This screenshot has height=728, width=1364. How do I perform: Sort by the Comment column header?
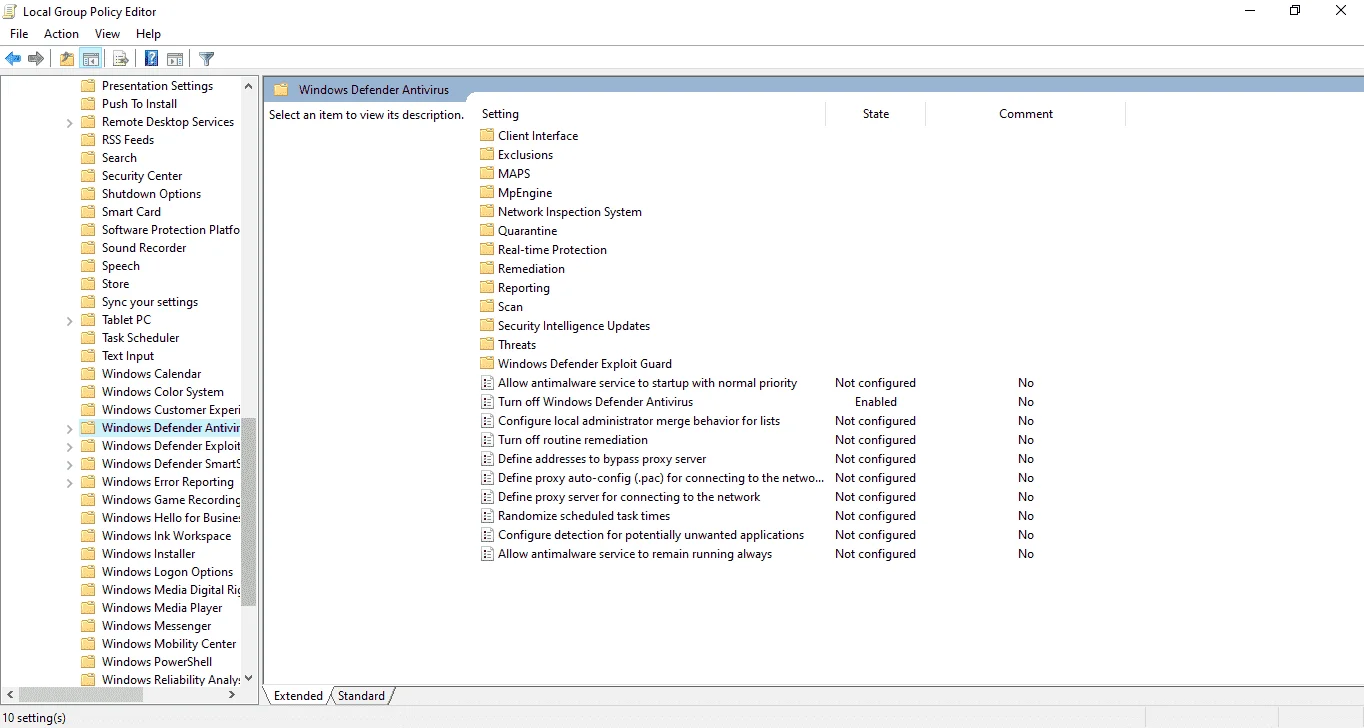pos(1026,114)
